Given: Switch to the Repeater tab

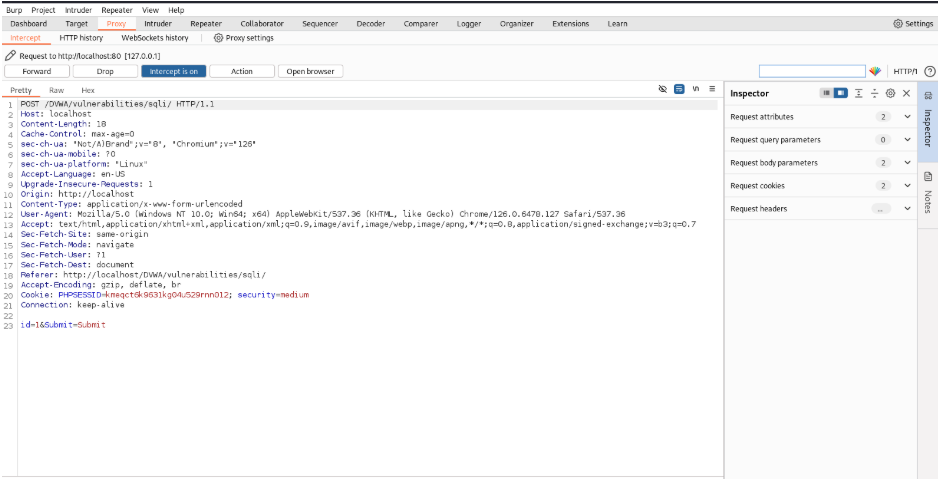Looking at the screenshot, I should [x=206, y=23].
